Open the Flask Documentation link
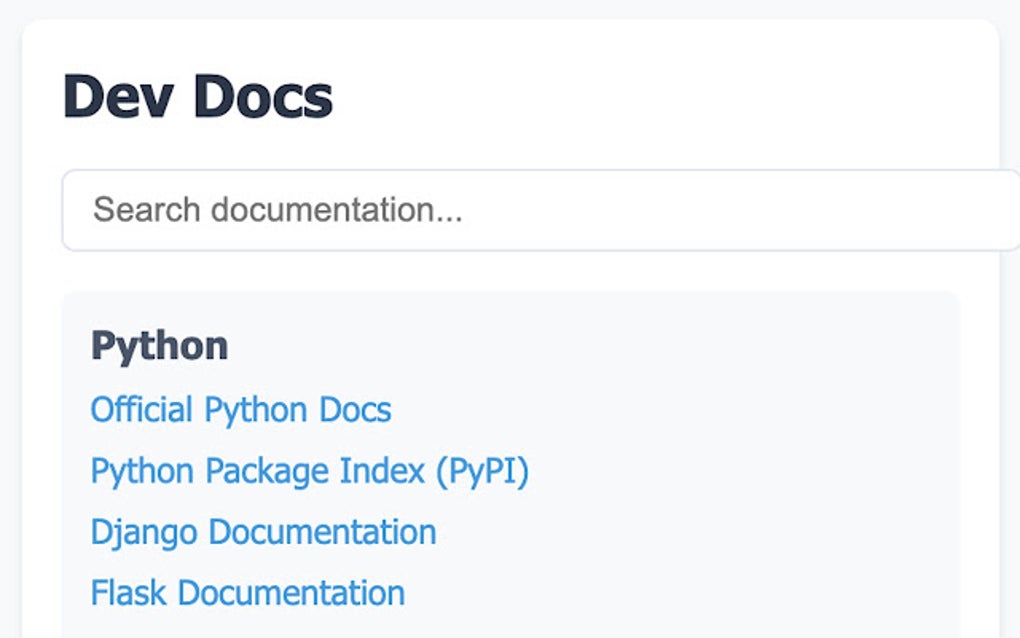 (247, 593)
